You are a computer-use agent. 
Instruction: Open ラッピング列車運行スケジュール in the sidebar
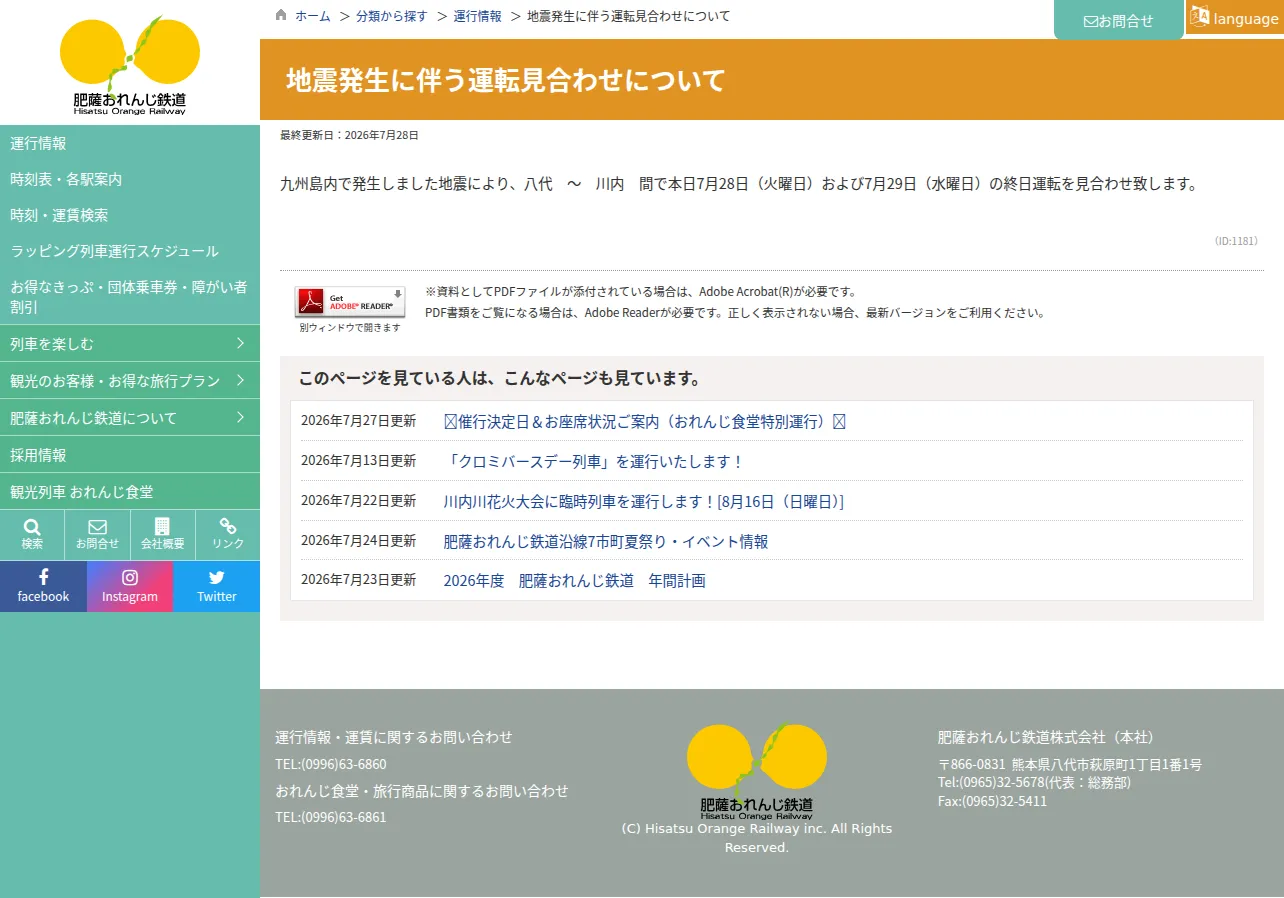coord(130,251)
